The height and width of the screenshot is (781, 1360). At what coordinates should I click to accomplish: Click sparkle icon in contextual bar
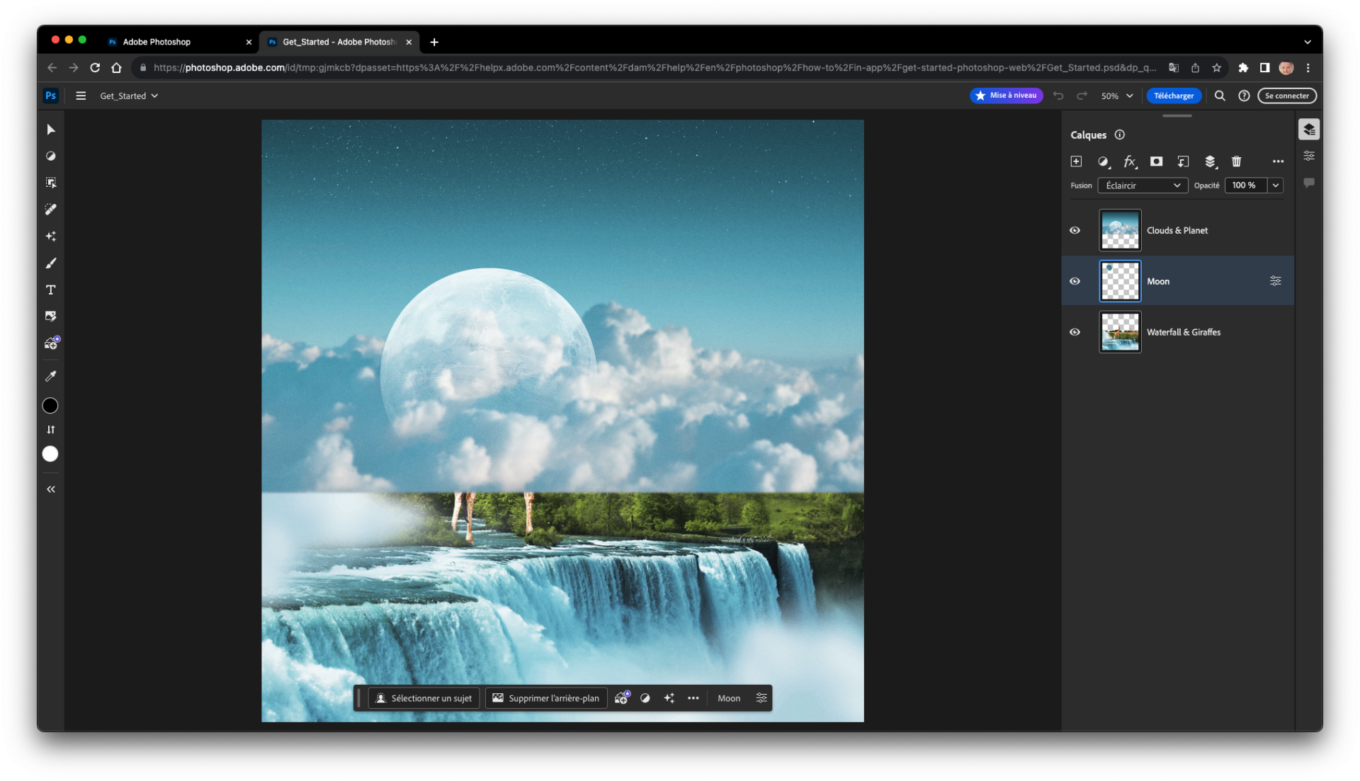(x=669, y=698)
